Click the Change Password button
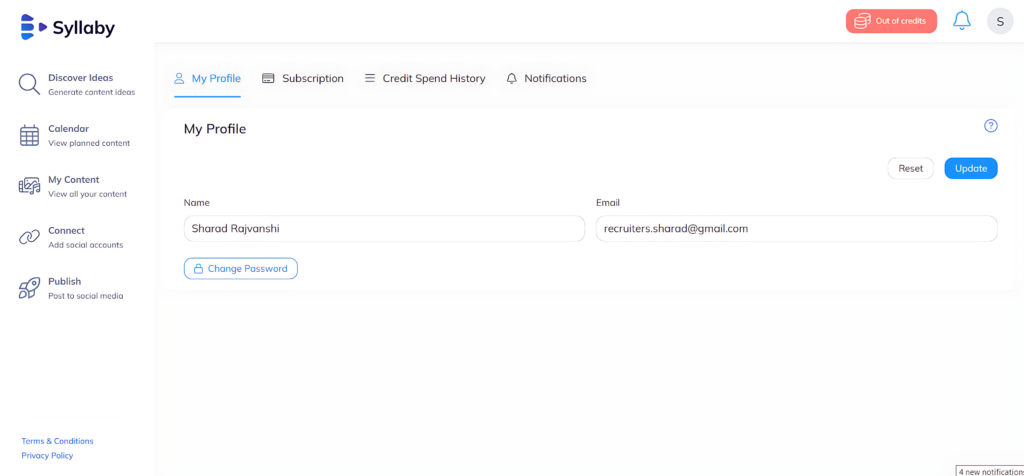The height and width of the screenshot is (476, 1024). point(240,268)
